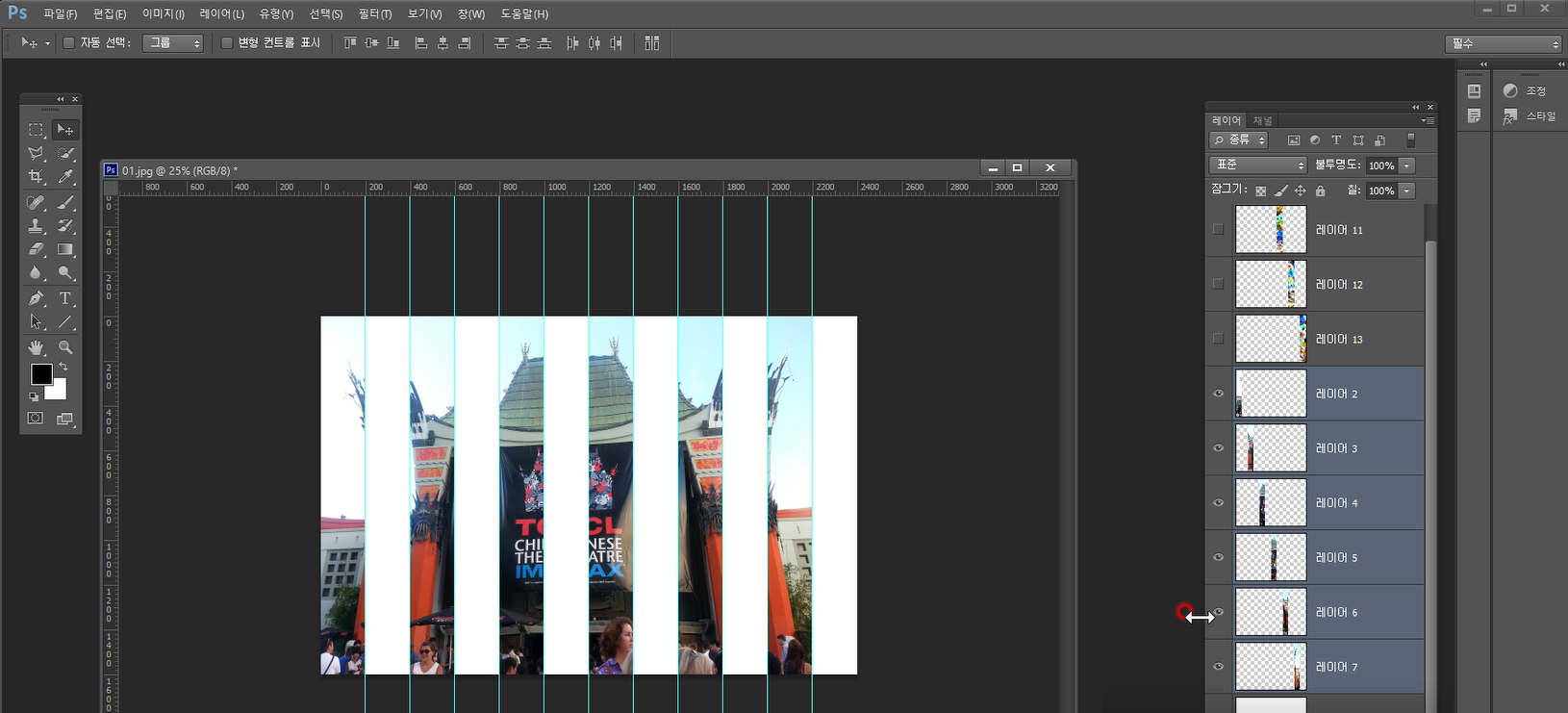1568x713 pixels.
Task: Select the Quick Selection tool
Action: click(x=65, y=154)
